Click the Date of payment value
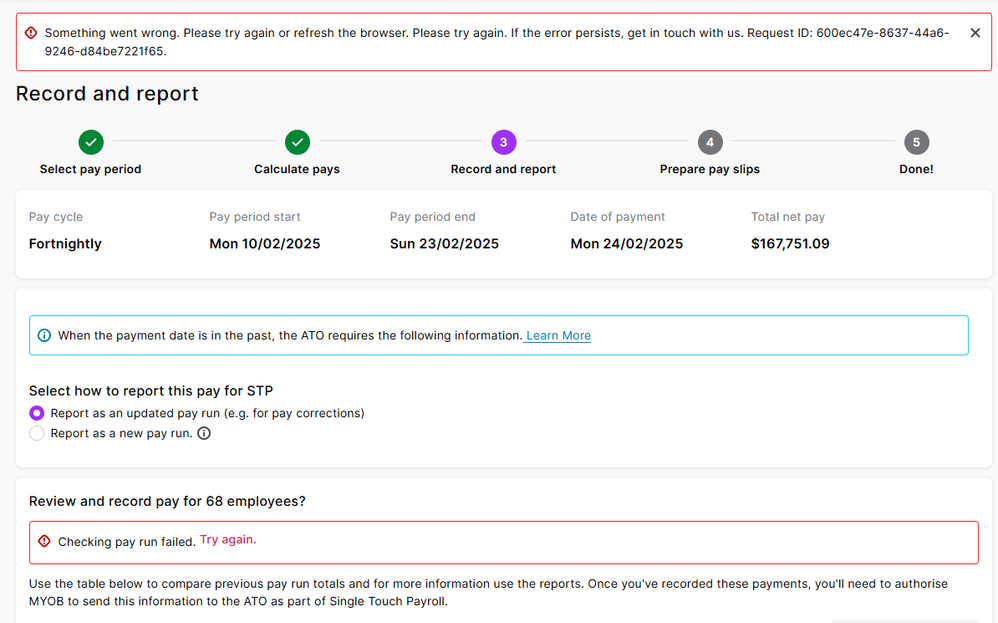This screenshot has height=623, width=998. tap(626, 244)
